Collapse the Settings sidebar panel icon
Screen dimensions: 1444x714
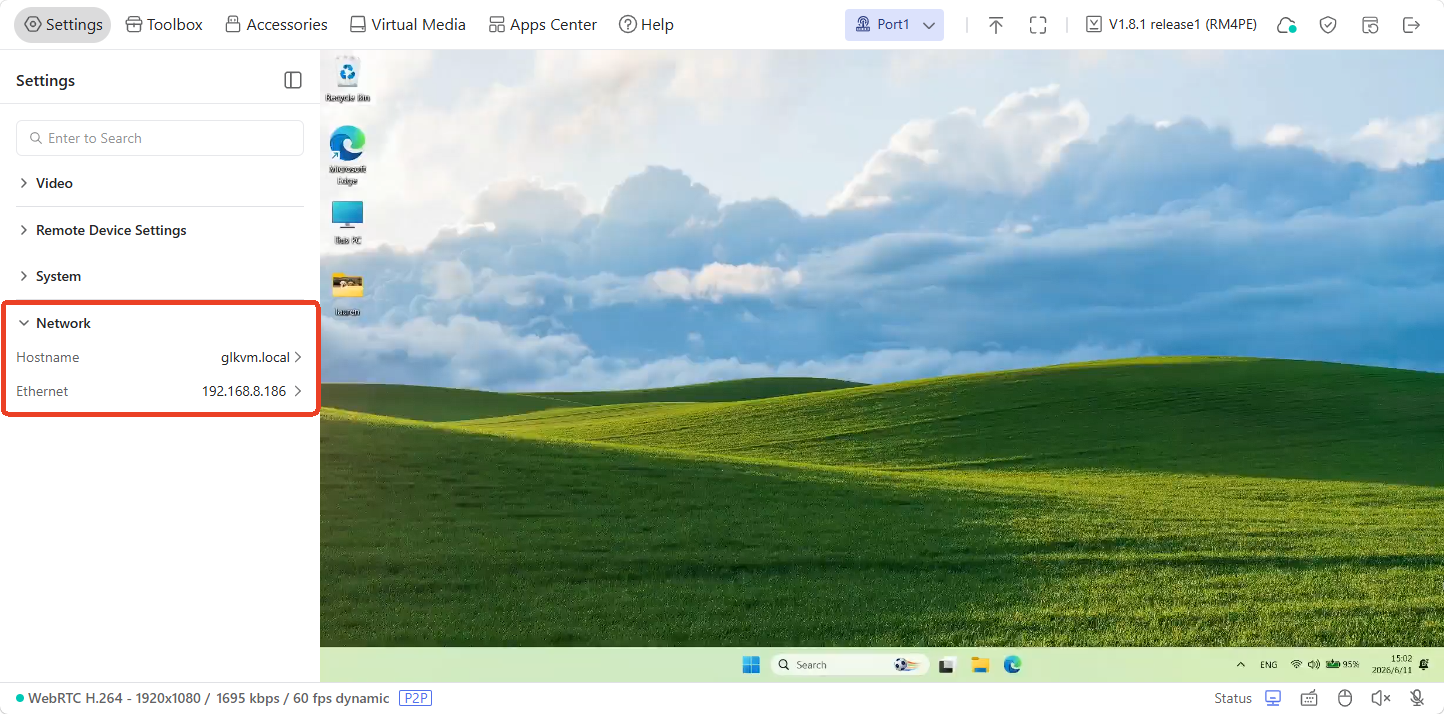293,80
